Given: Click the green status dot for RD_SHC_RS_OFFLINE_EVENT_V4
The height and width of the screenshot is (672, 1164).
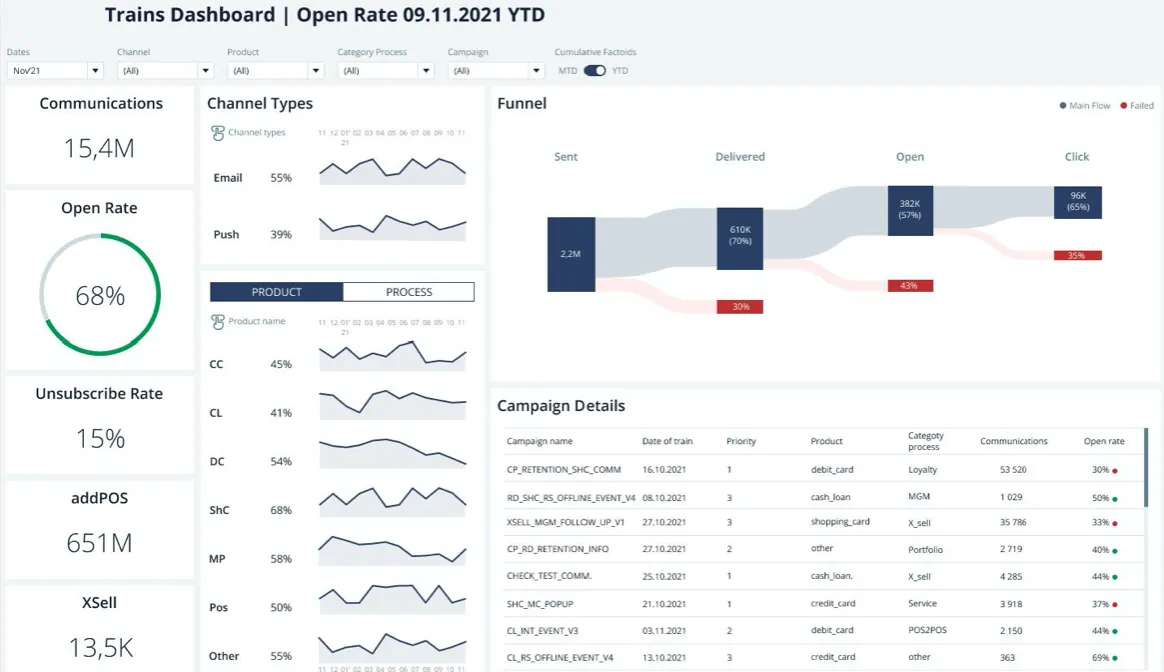Looking at the screenshot, I should click(x=1115, y=499).
